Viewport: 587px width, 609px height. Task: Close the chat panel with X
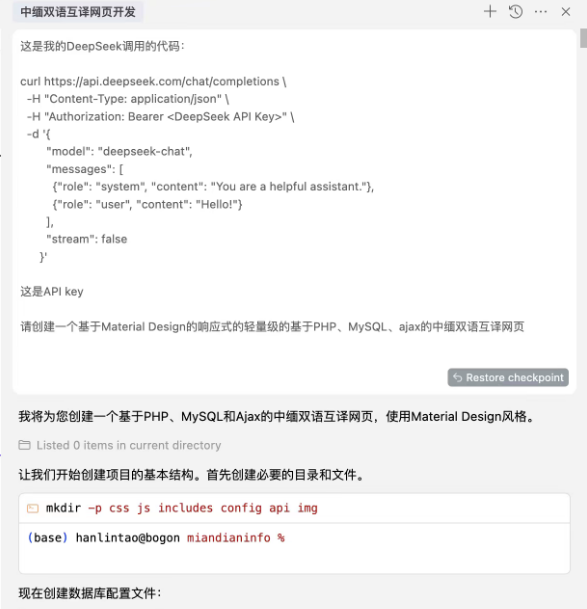pyautogui.click(x=566, y=12)
